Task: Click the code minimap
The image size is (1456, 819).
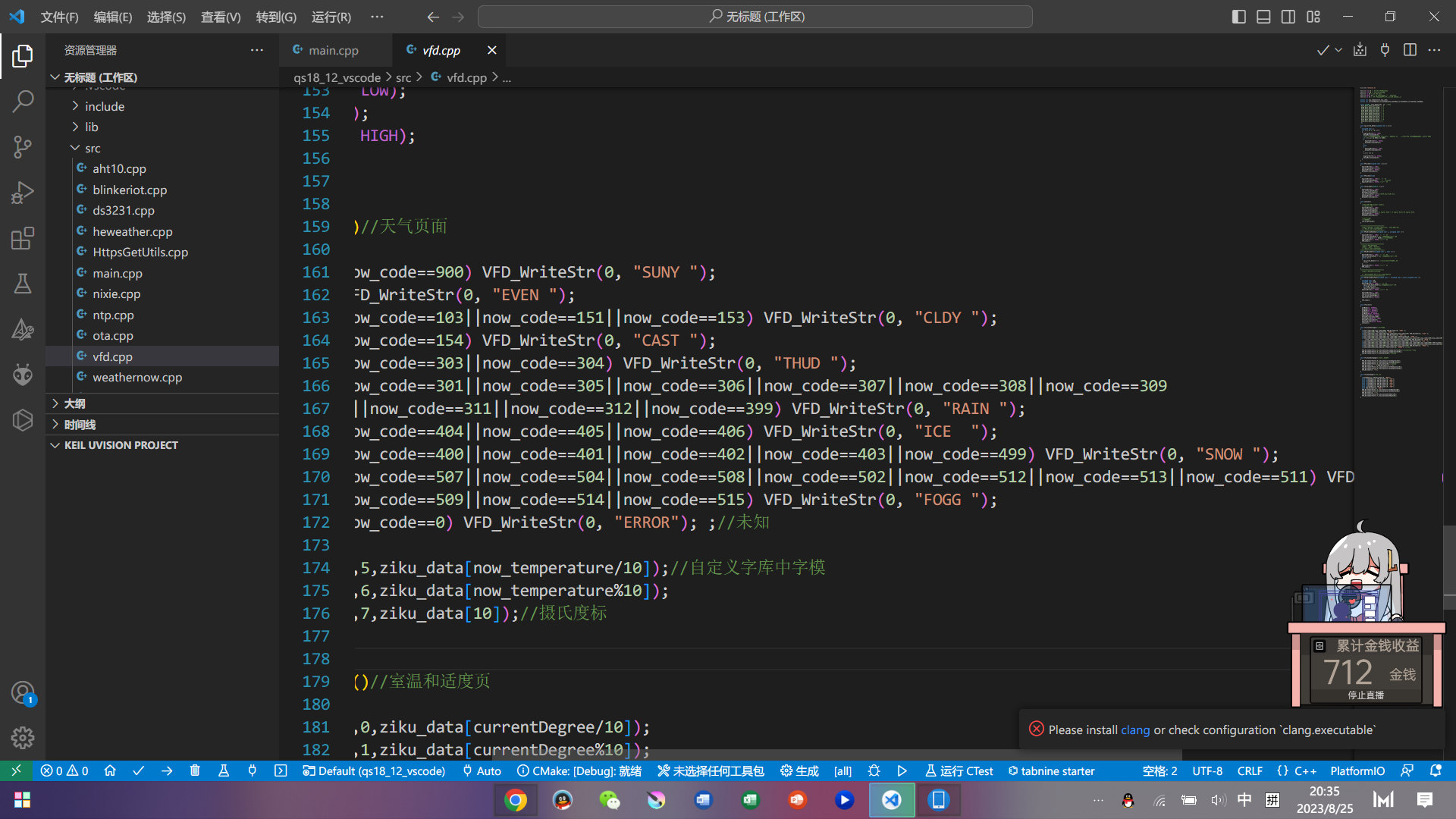Action: coord(1398,243)
